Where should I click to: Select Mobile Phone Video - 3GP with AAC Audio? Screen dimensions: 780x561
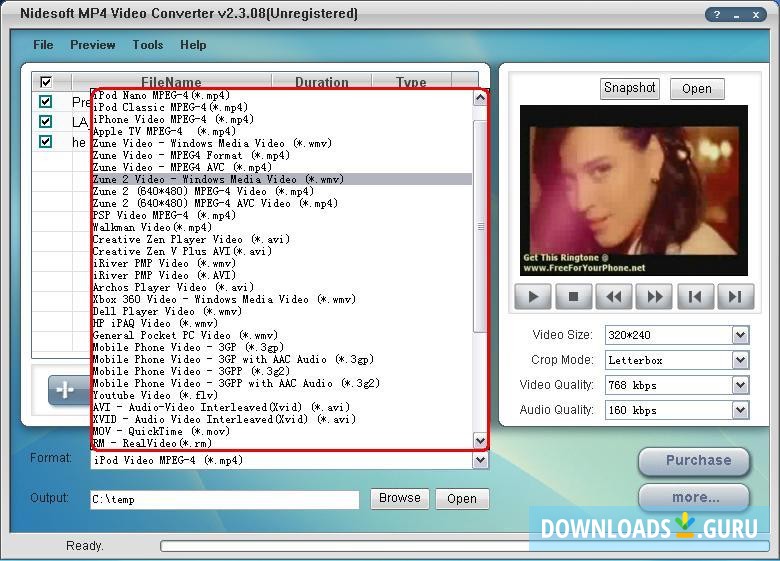tap(282, 359)
